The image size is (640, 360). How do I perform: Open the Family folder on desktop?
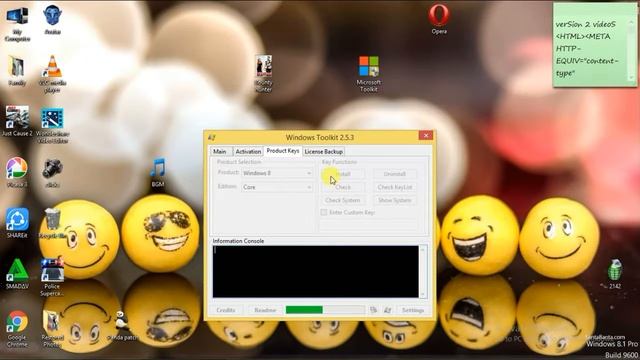click(x=17, y=71)
